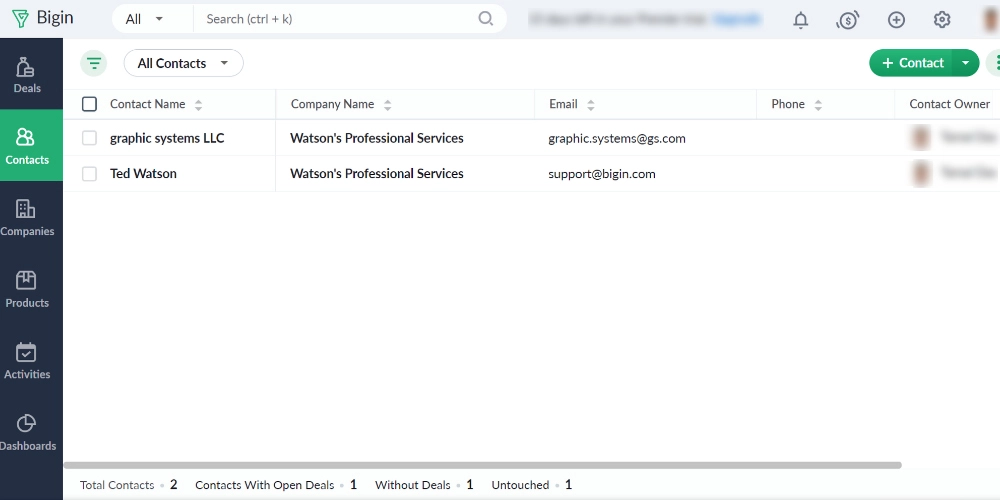Image resolution: width=1000 pixels, height=500 pixels.
Task: Open the All search scope dropdown
Action: (145, 19)
